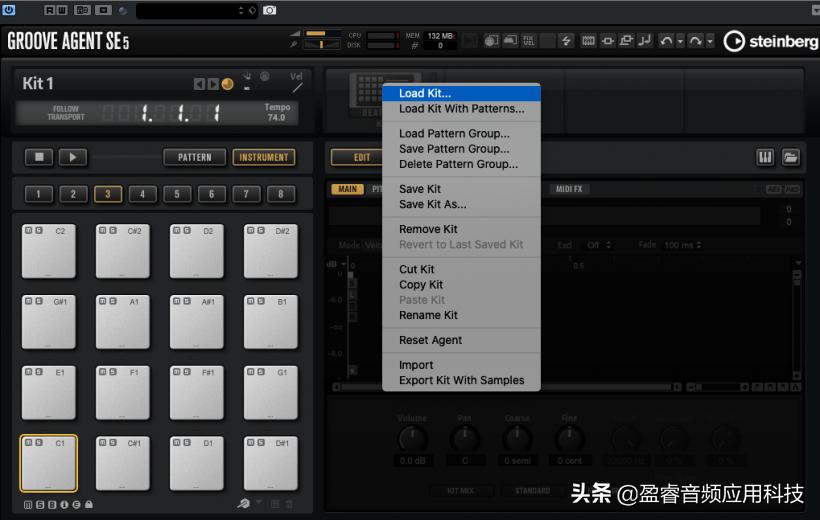
Task: Switch to PATTERN pads
Action: coord(195,157)
